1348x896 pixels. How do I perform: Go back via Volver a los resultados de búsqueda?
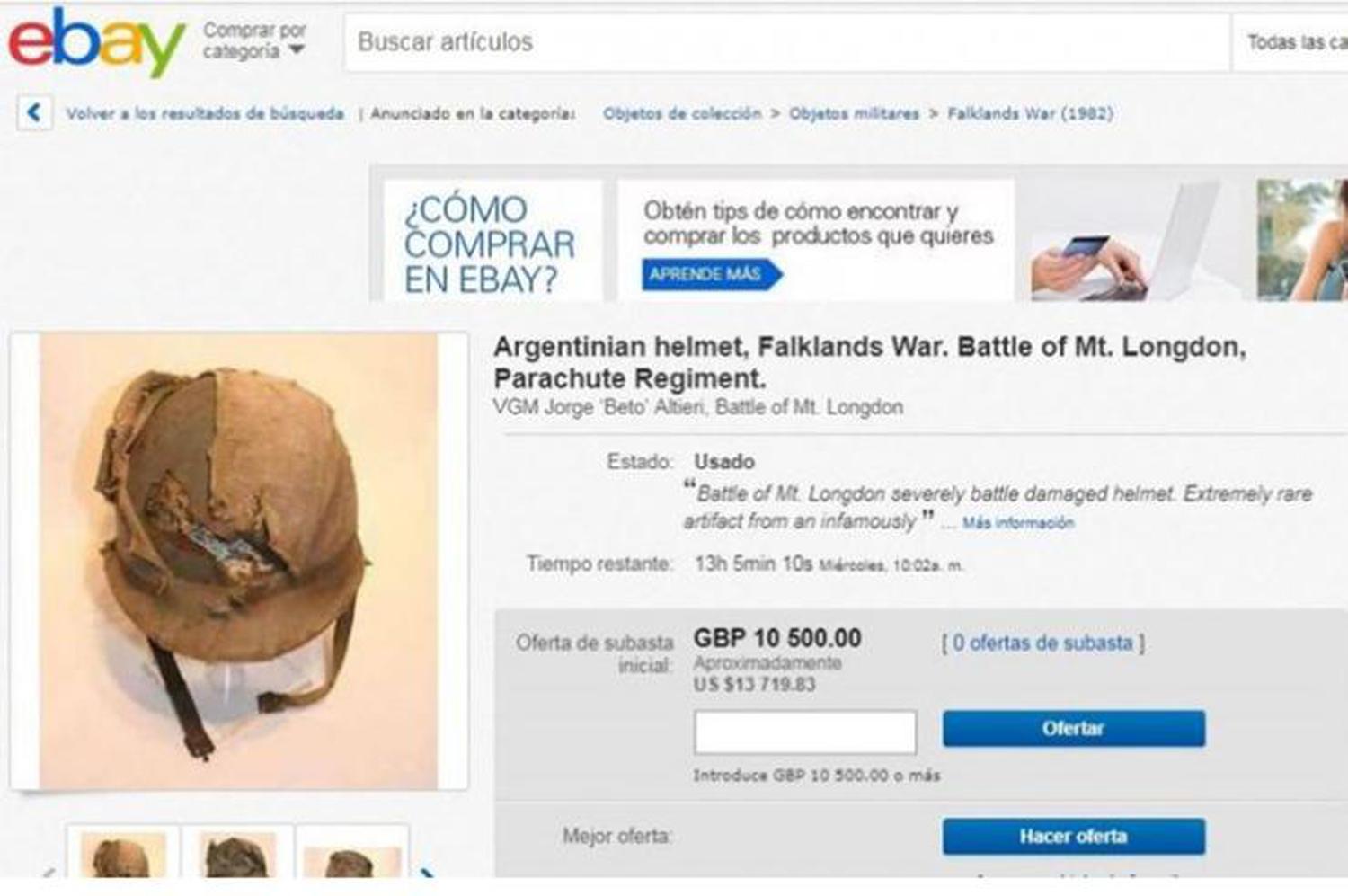tap(205, 113)
